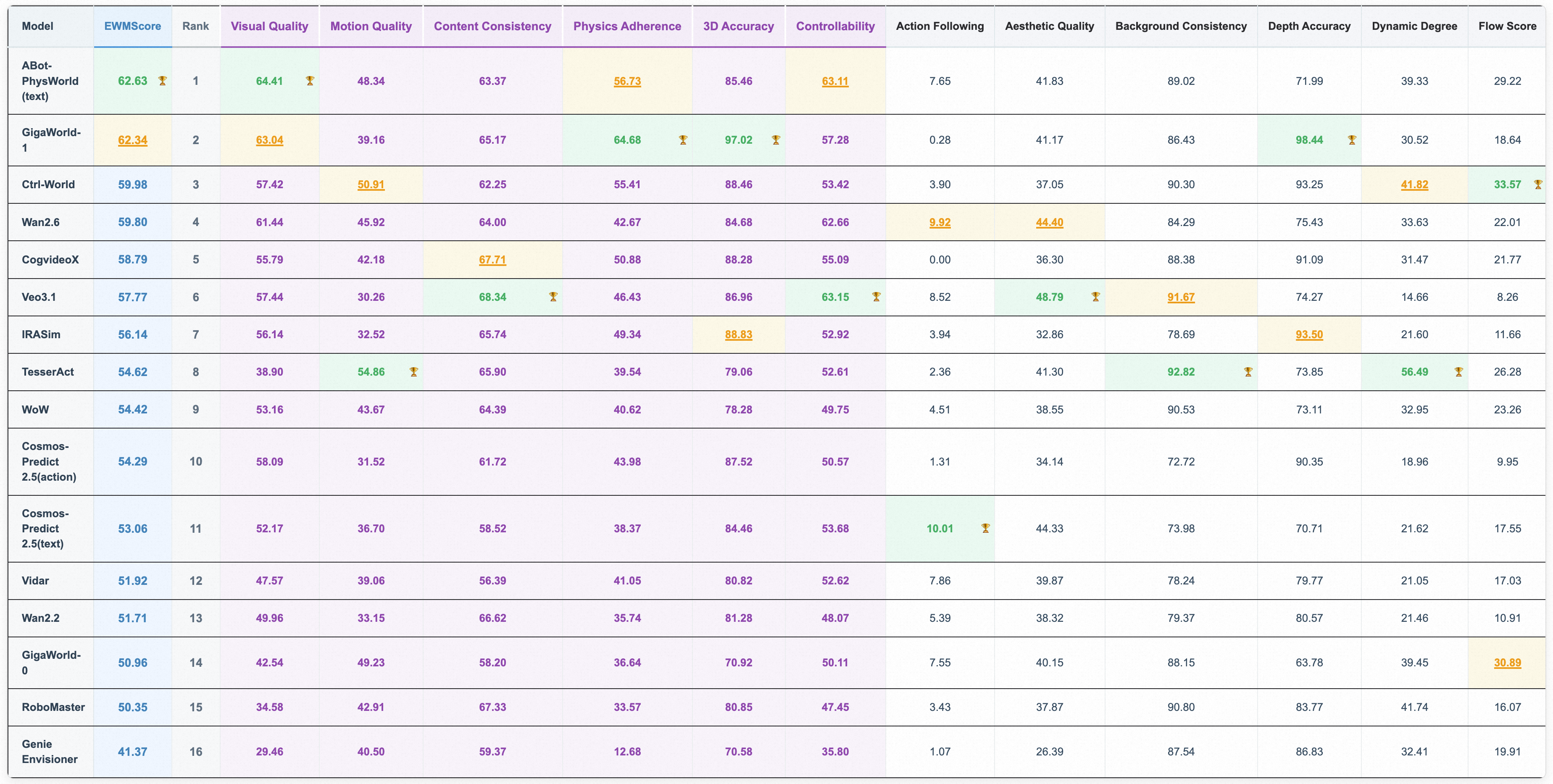Click the underlined 3D Accuracy value 88.83
This screenshot has width=1553, height=784.
coord(739,334)
